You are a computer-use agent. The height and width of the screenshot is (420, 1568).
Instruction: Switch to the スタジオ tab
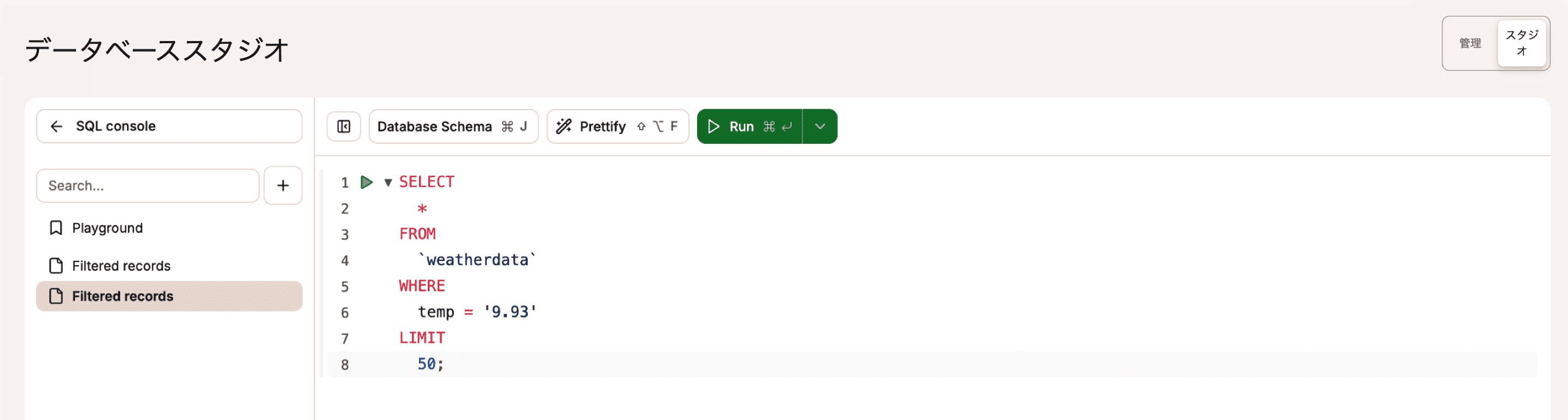click(x=1521, y=43)
